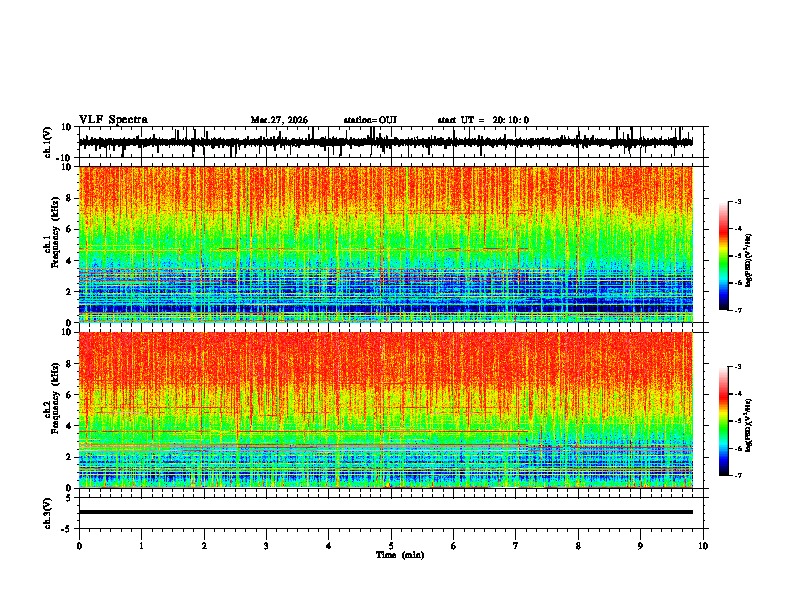Click the "VLF Spectra" plot title
792x612 pixels.
coord(113,120)
